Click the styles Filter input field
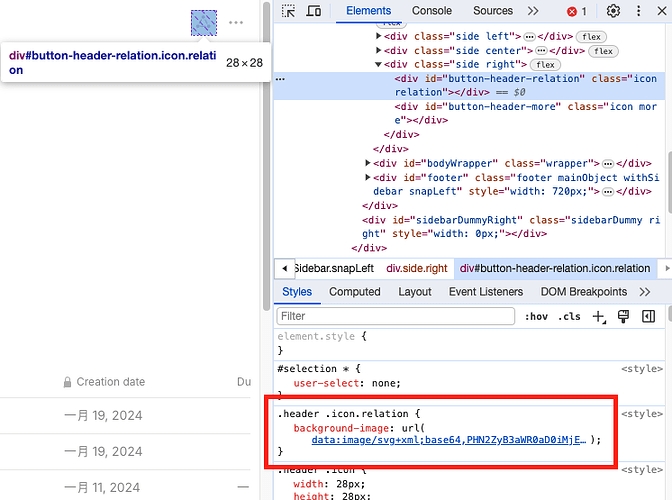This screenshot has height=500, width=672. (x=395, y=316)
